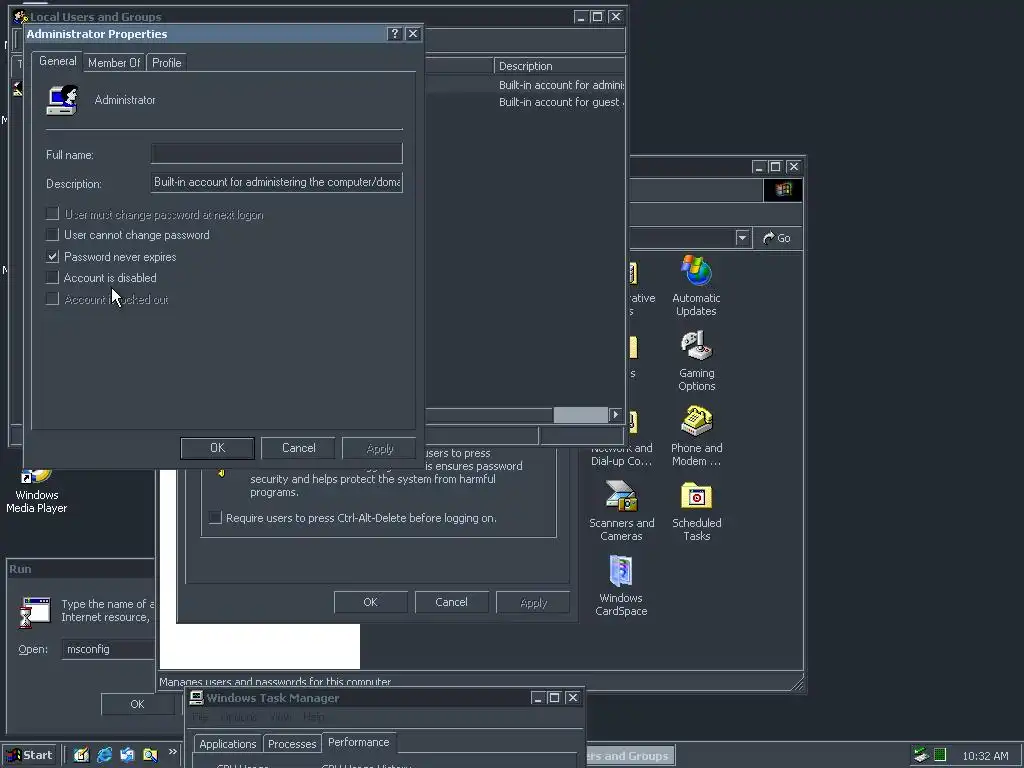The width and height of the screenshot is (1024, 768).
Task: Click Apply in Administrator Properties
Action: [x=379, y=448]
